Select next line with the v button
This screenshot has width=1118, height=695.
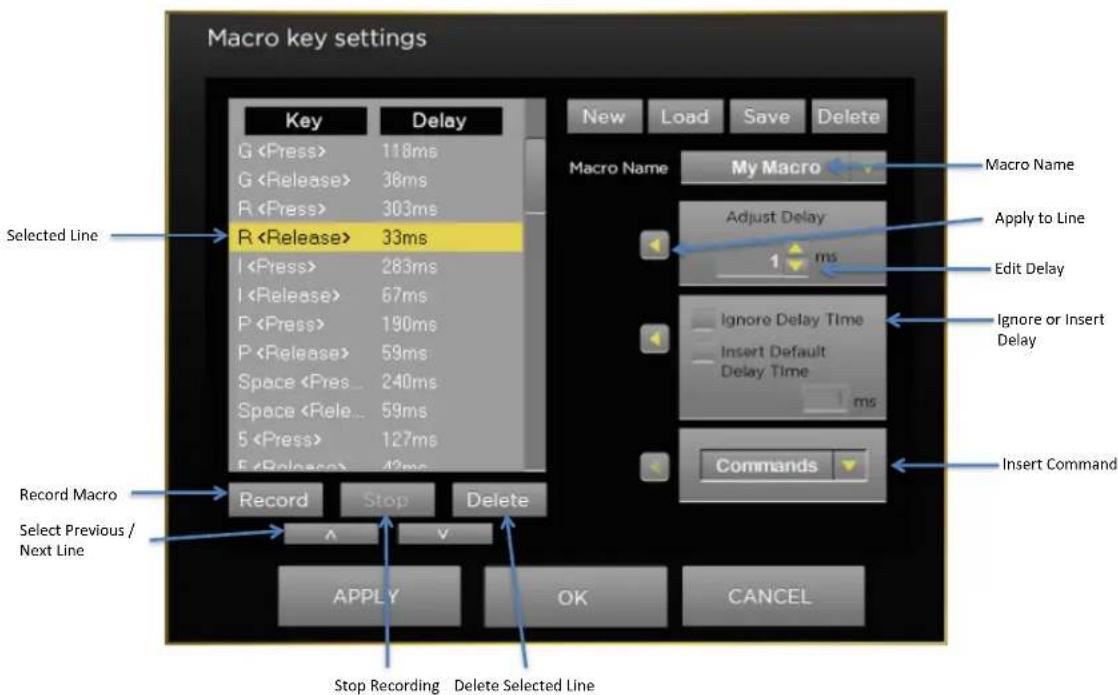click(x=444, y=534)
